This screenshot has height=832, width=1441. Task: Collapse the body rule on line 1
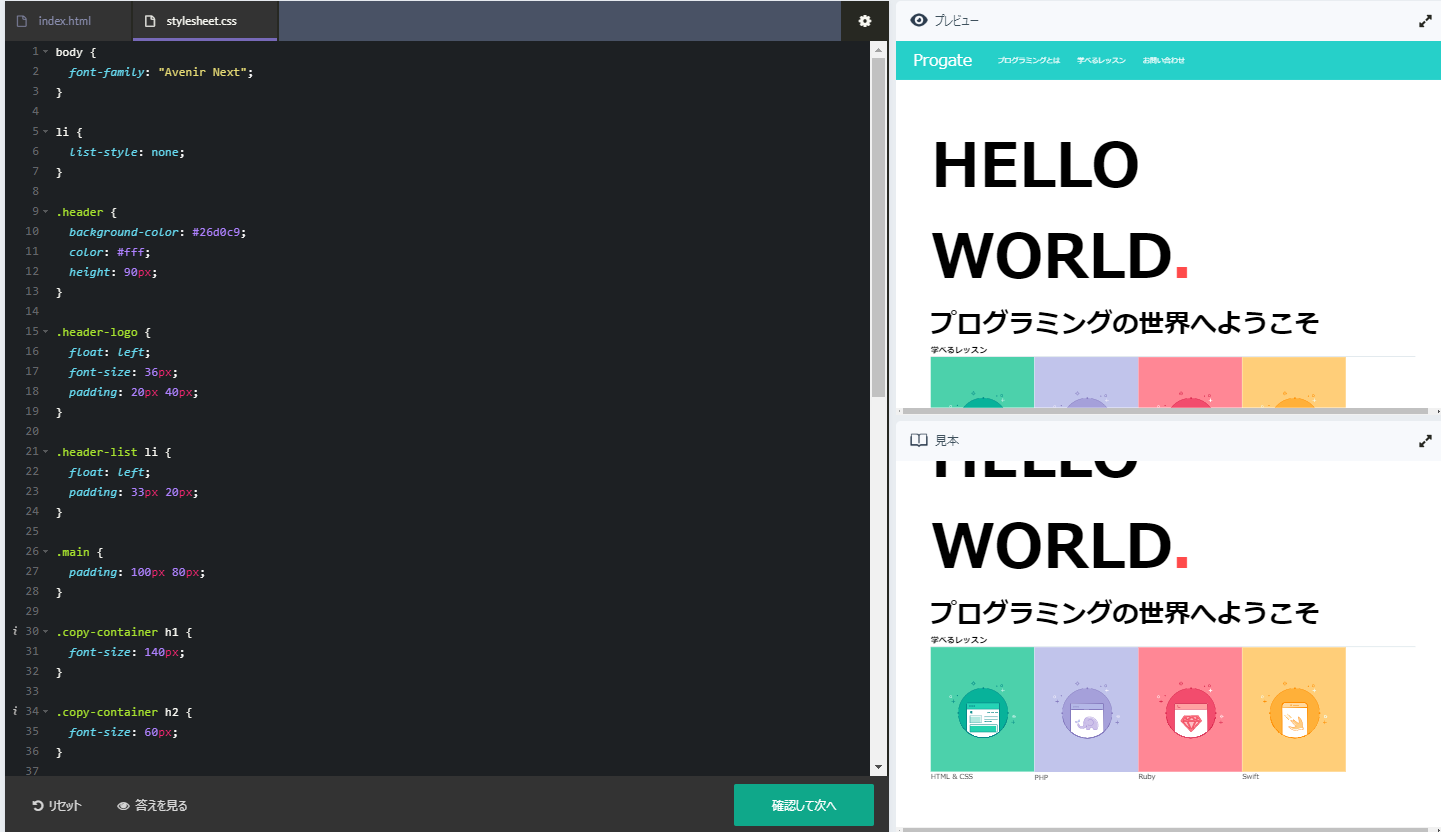click(x=46, y=51)
